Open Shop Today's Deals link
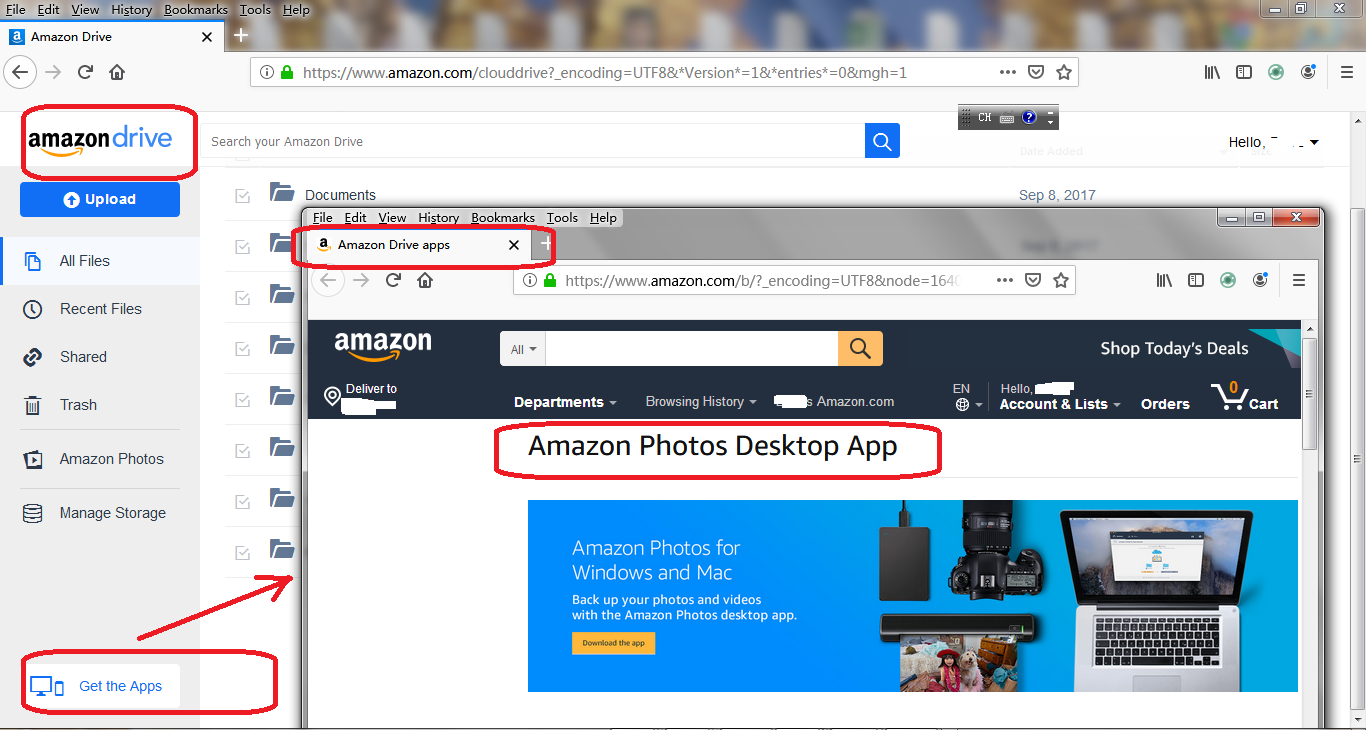Screen dimensions: 1366x730 pyautogui.click(x=1173, y=348)
